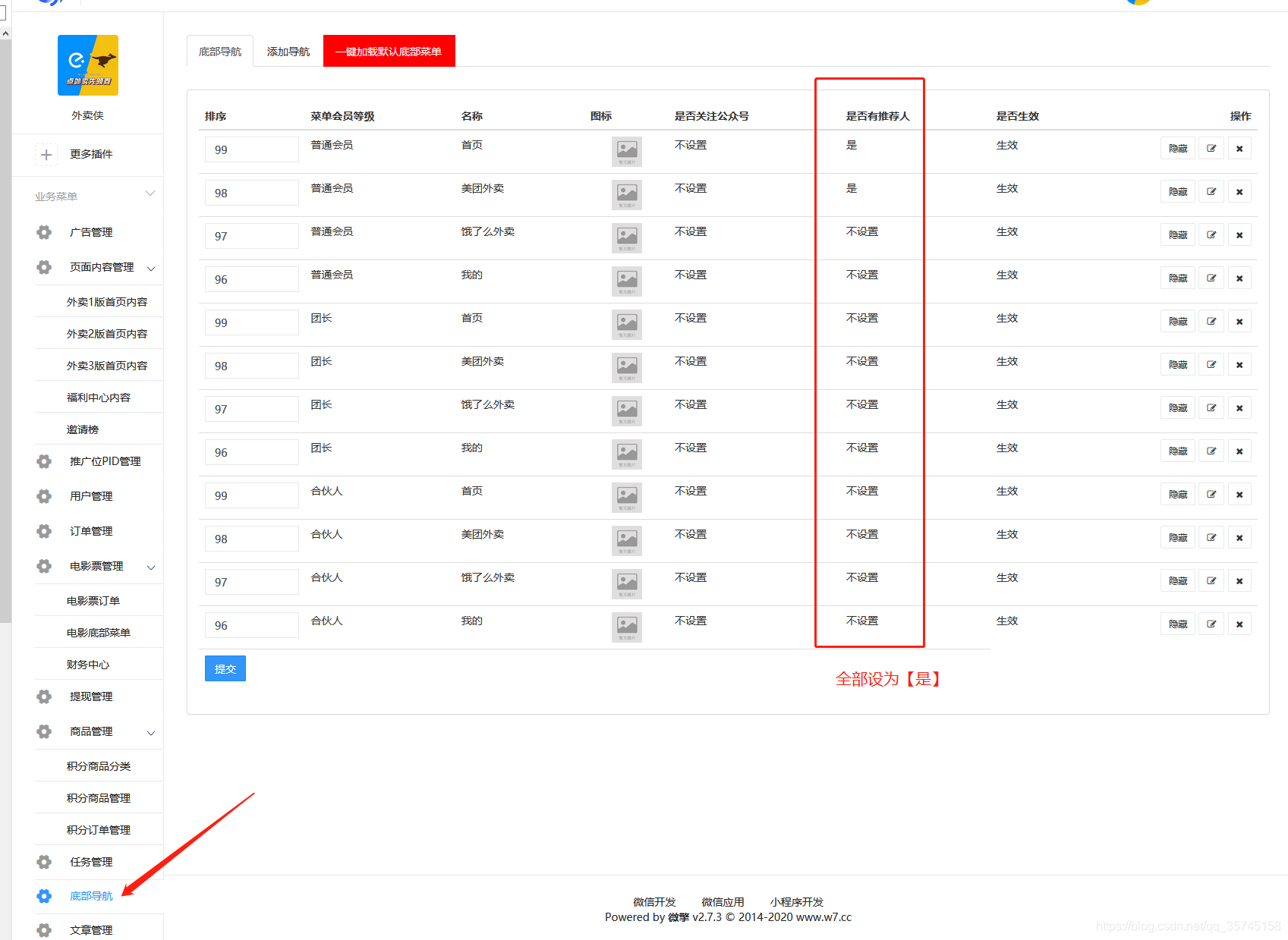1288x940 pixels.
Task: Delete the 普通会员 饿了么外卖 row
Action: coord(1239,234)
